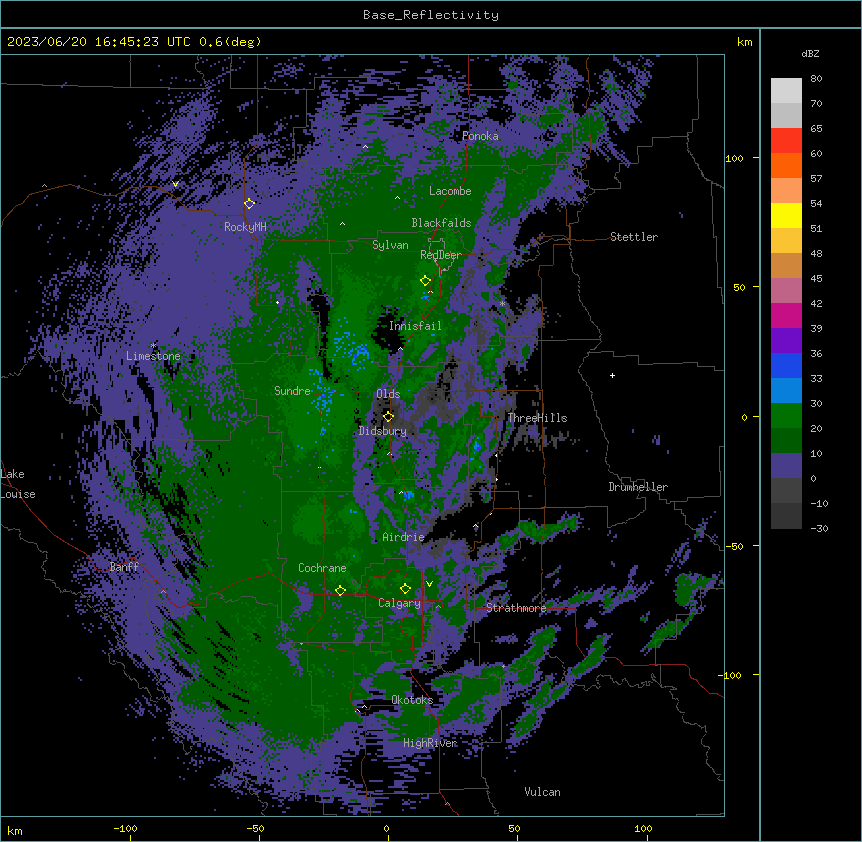This screenshot has height=842, width=862.
Task: Click the Olds label
Action: [x=388, y=394]
